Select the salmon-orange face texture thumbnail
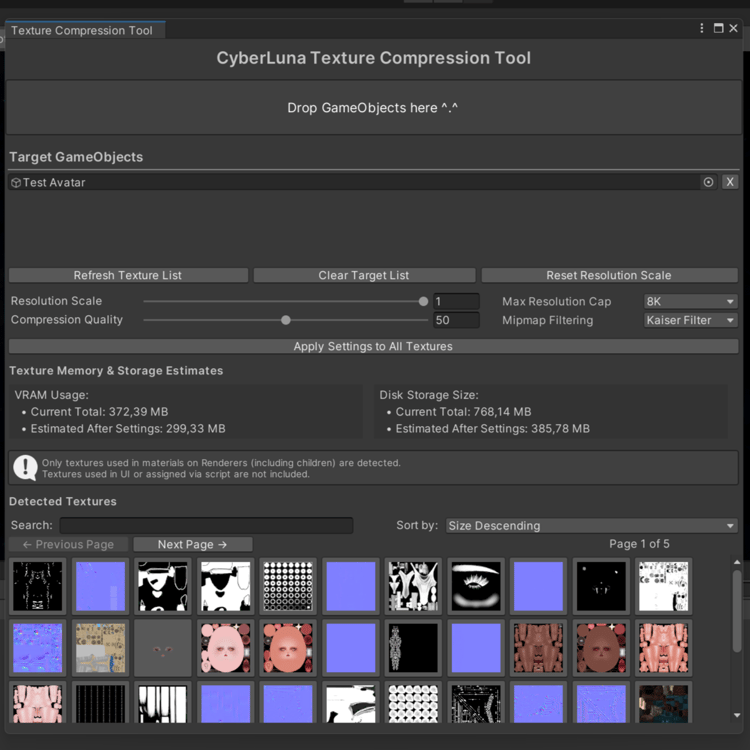Image resolution: width=750 pixels, height=750 pixels. coord(288,648)
